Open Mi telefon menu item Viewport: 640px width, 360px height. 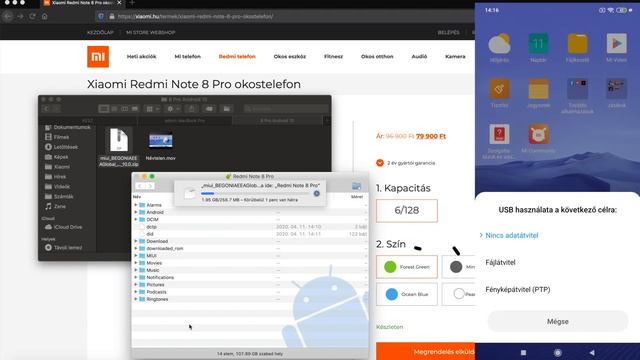pos(188,57)
